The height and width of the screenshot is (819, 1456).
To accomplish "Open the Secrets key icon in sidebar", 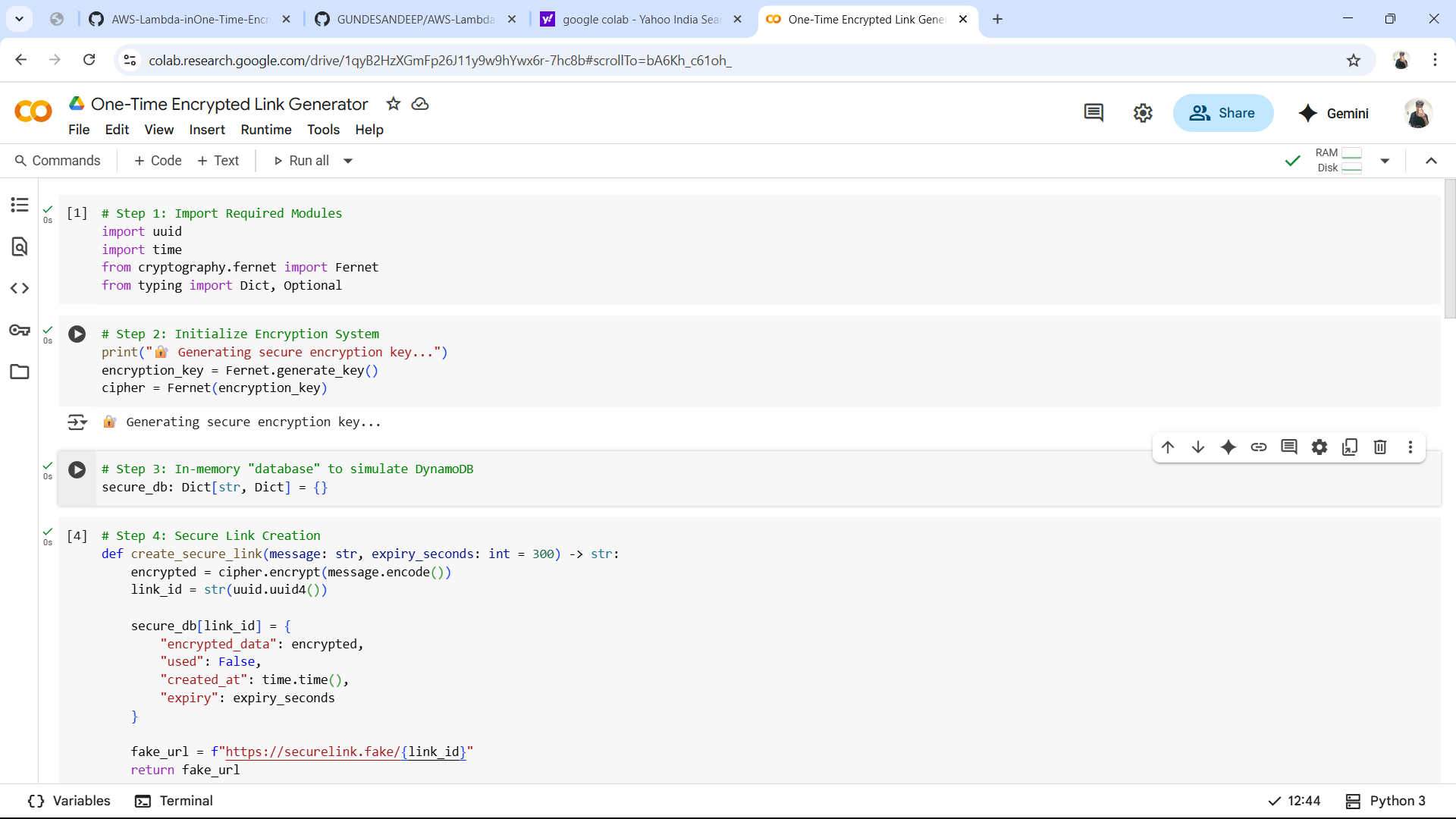I will point(20,330).
